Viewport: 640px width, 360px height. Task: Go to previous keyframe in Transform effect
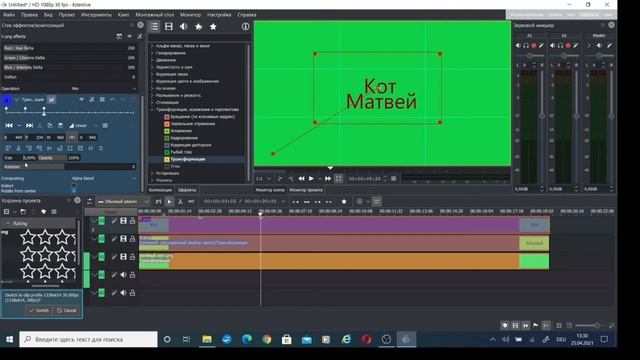point(9,126)
